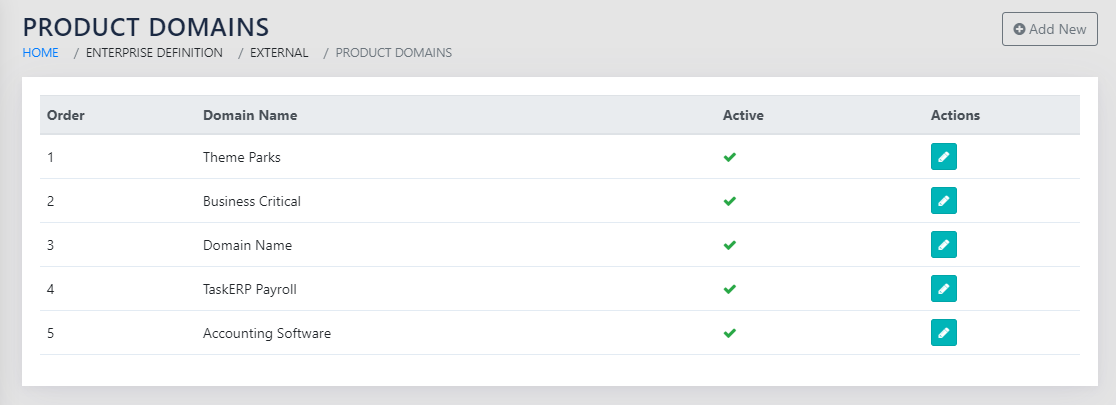Image resolution: width=1116 pixels, height=405 pixels.
Task: Edit the TaskERP Payroll entry
Action: [x=943, y=289]
